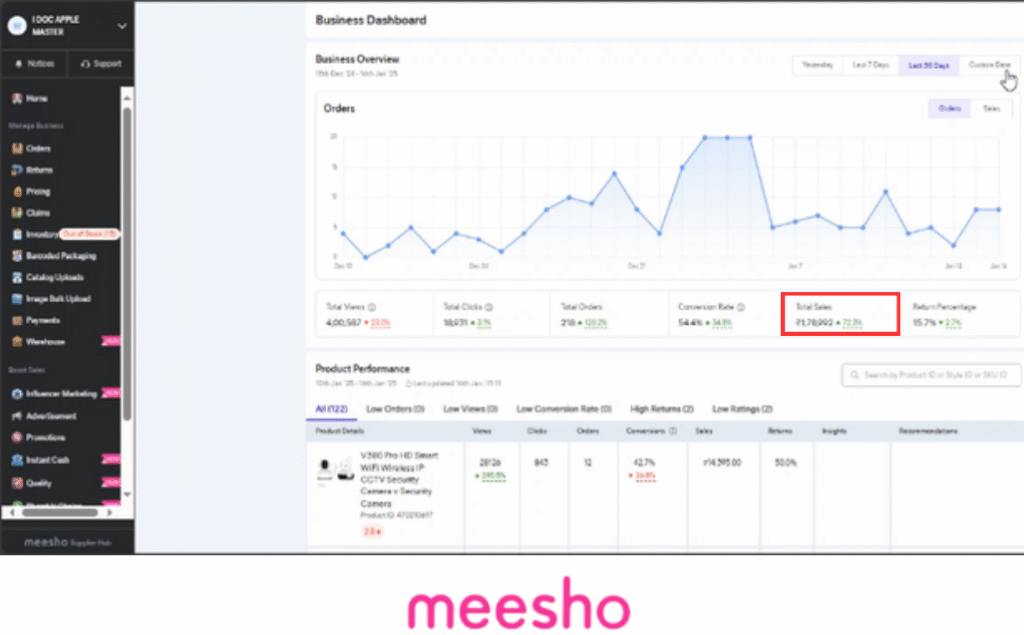
Task: Switch to the High Returns (2) tab
Action: 662,409
